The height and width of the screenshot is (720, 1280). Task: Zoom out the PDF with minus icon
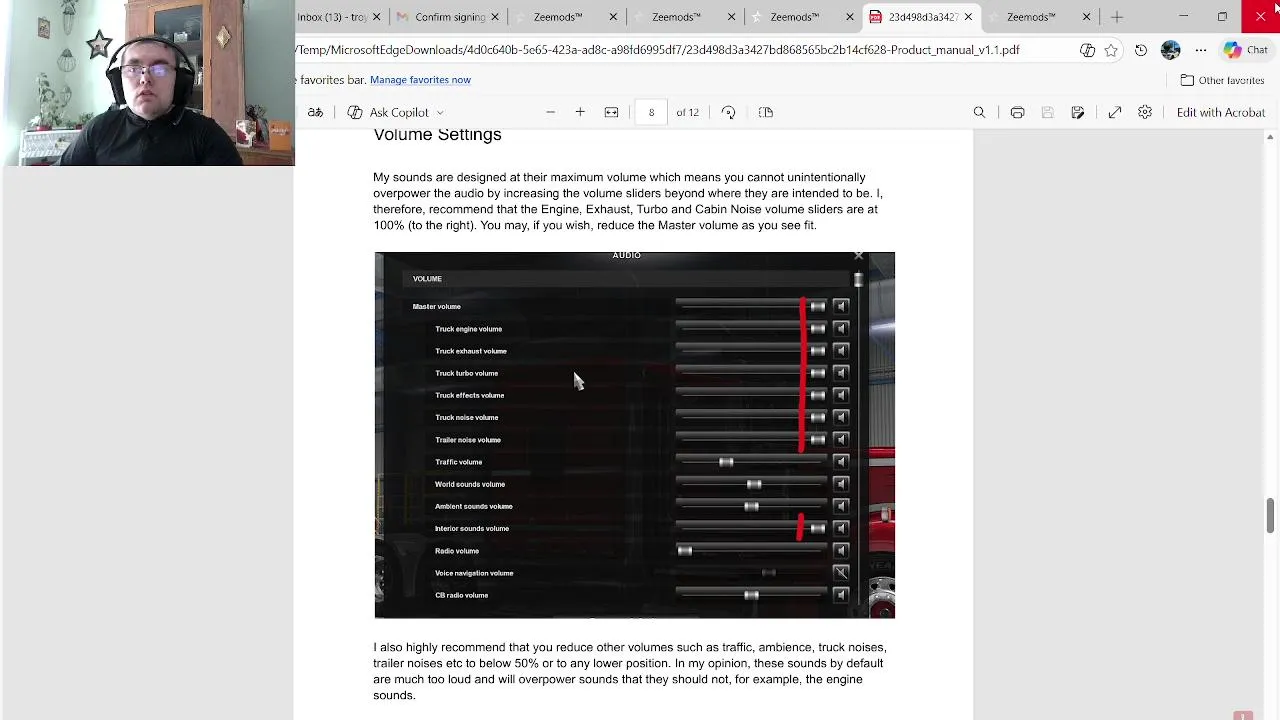(550, 112)
